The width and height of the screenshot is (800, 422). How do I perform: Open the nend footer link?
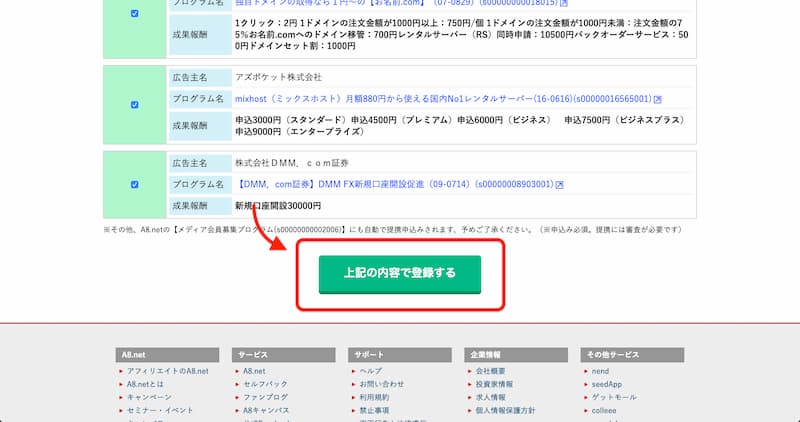[x=601, y=371]
